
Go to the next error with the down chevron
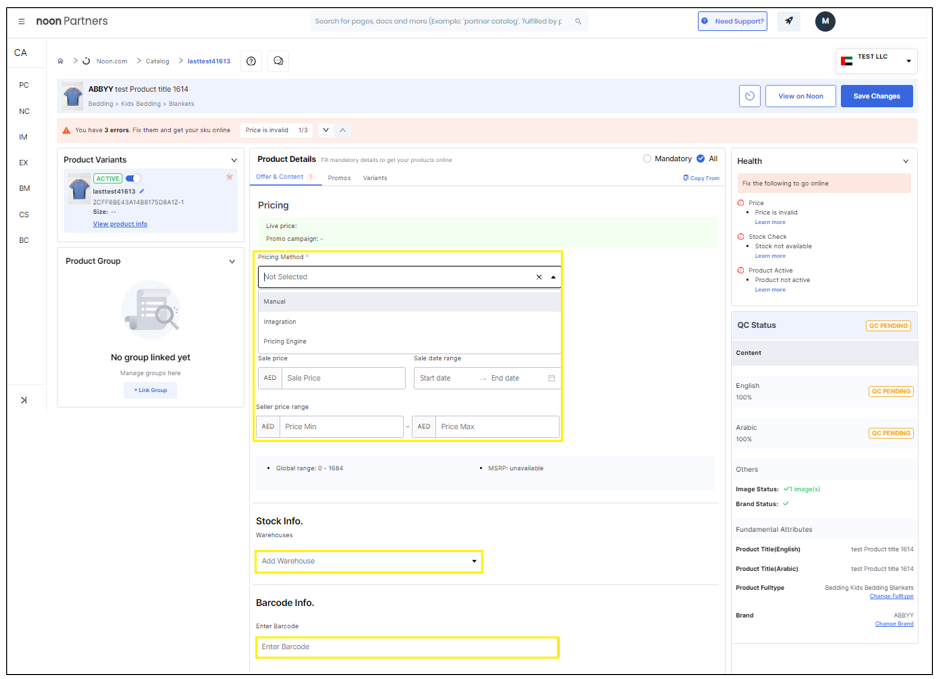(x=326, y=130)
